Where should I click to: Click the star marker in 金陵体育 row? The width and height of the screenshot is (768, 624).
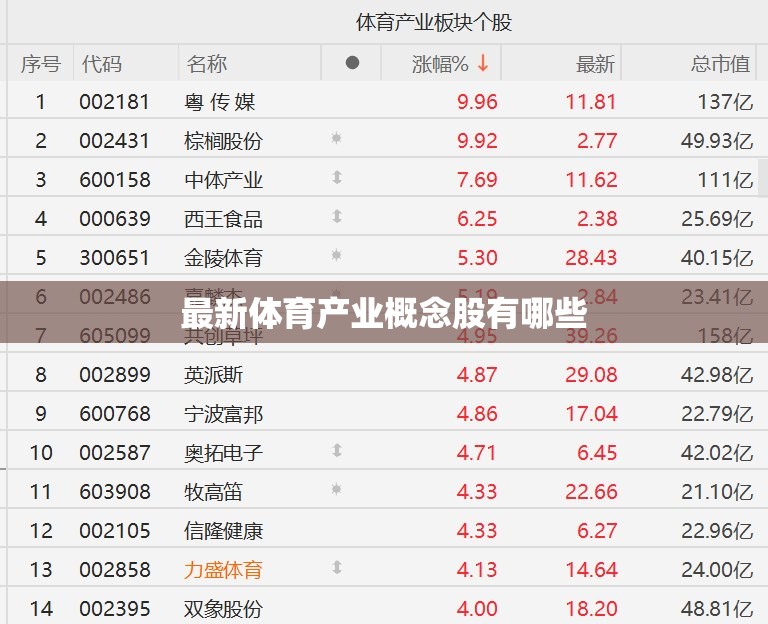pos(336,255)
